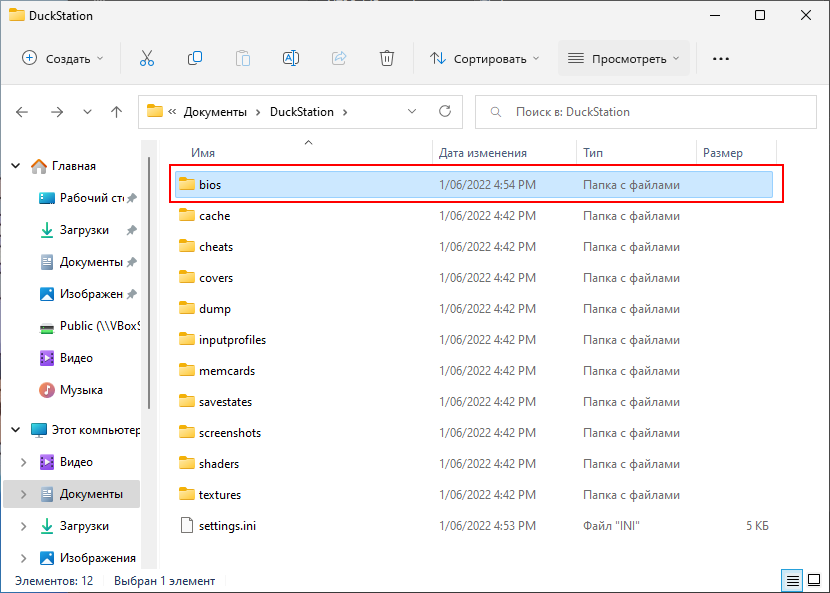
Task: Open the Сортировать (Sort) dropdown
Action: tap(484, 58)
